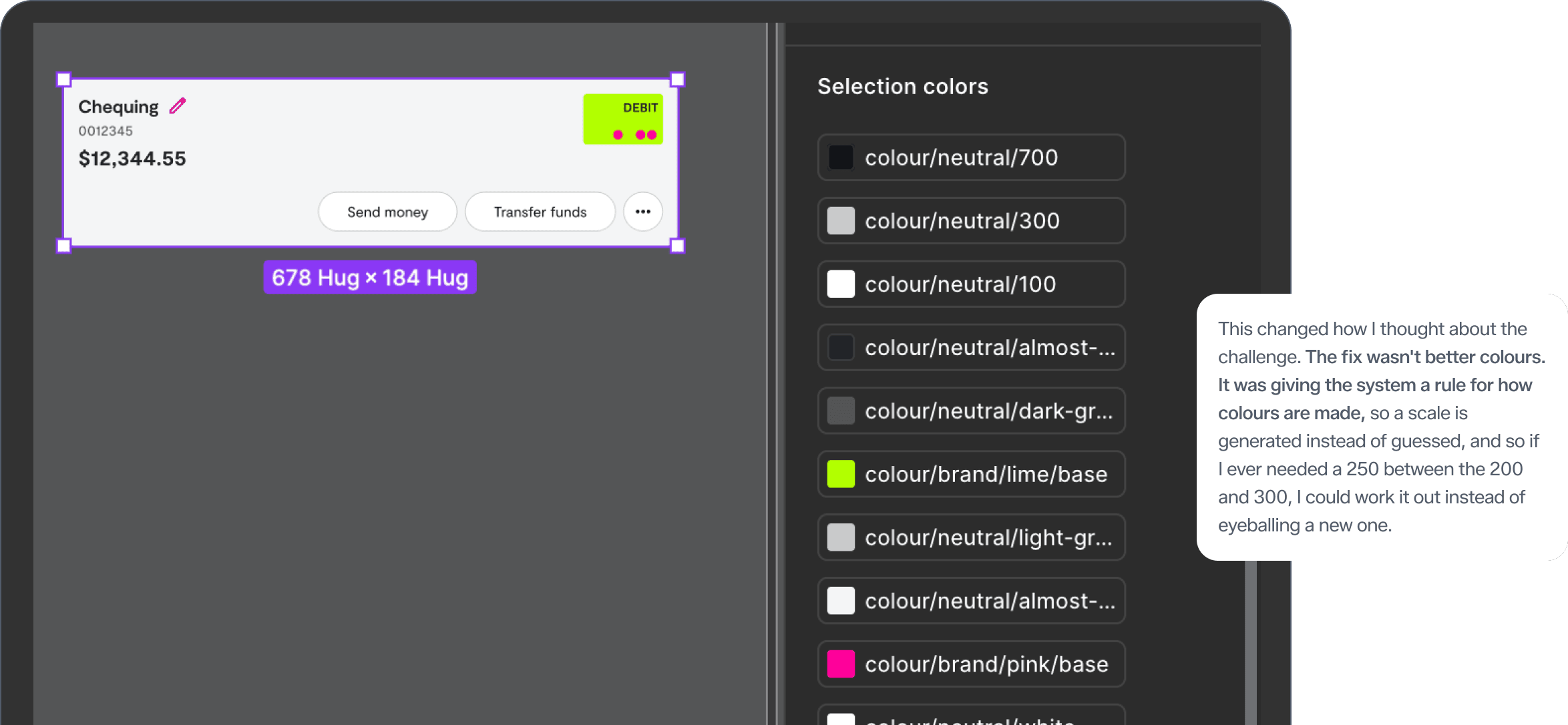The height and width of the screenshot is (725, 1568).
Task: Select the lime DEBIT card thumbnail
Action: pyautogui.click(x=623, y=119)
